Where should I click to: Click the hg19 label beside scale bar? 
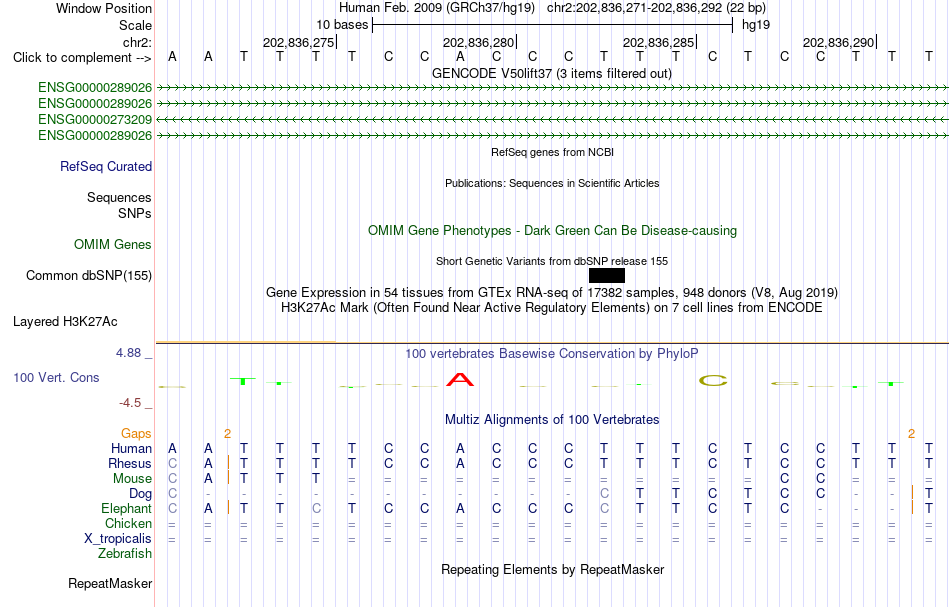(756, 25)
